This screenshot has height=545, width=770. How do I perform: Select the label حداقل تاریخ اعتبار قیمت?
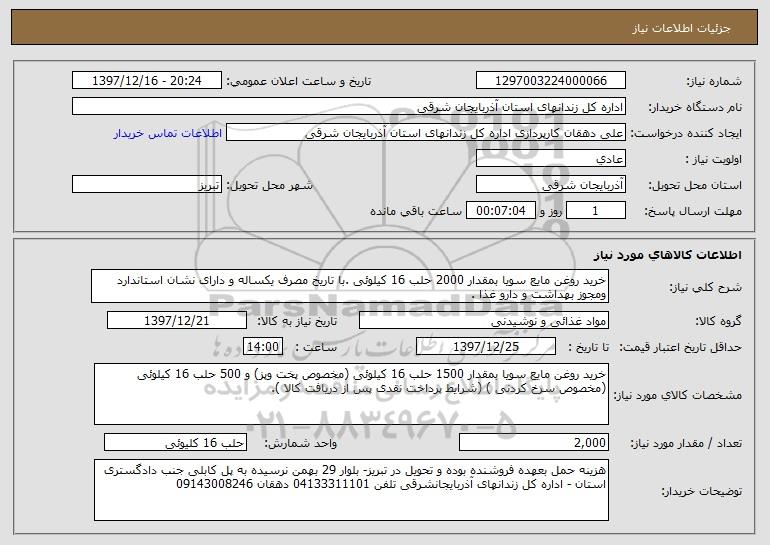pyautogui.click(x=680, y=348)
